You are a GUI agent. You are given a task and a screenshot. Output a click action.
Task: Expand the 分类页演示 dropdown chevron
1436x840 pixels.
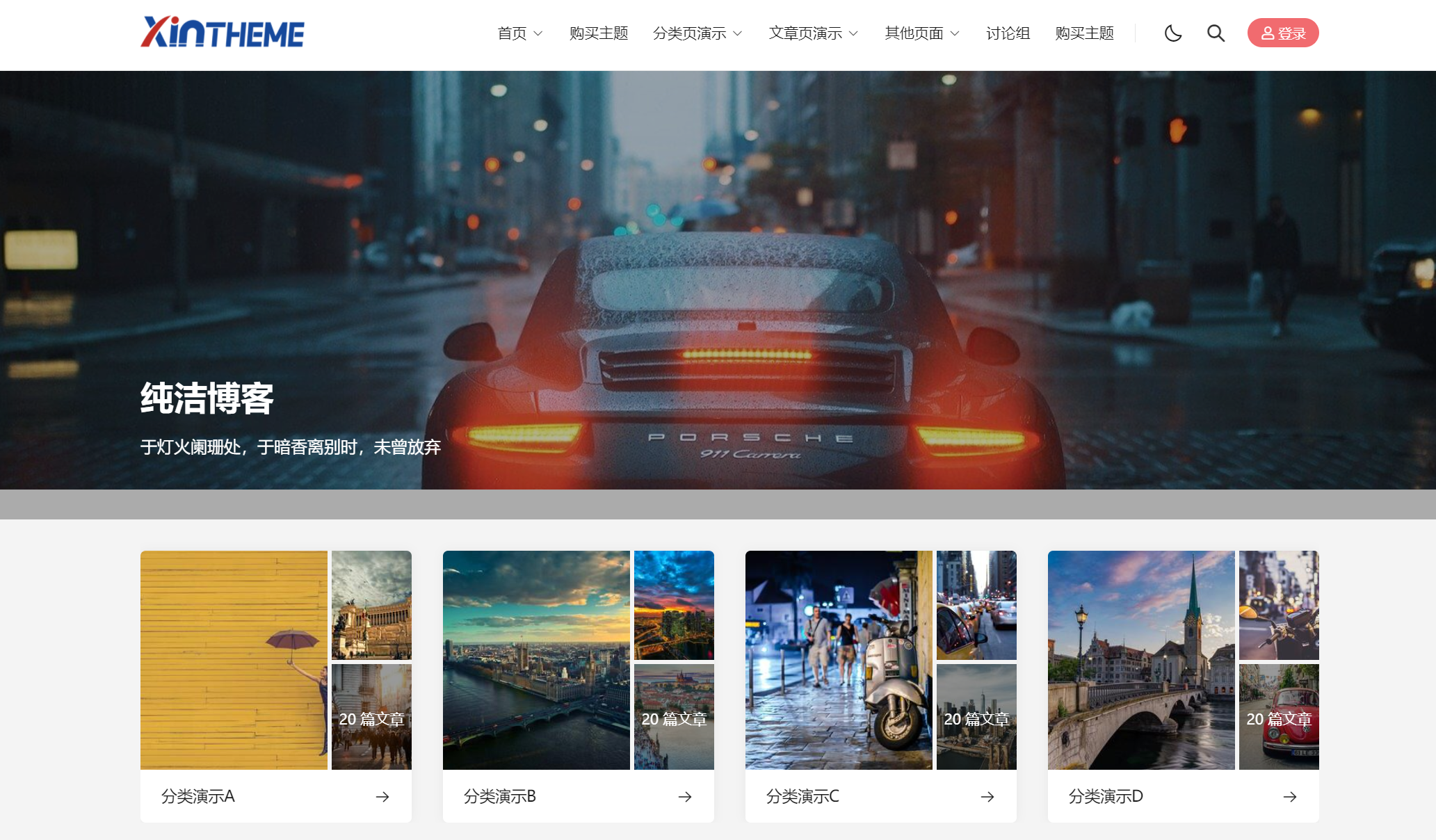(738, 34)
